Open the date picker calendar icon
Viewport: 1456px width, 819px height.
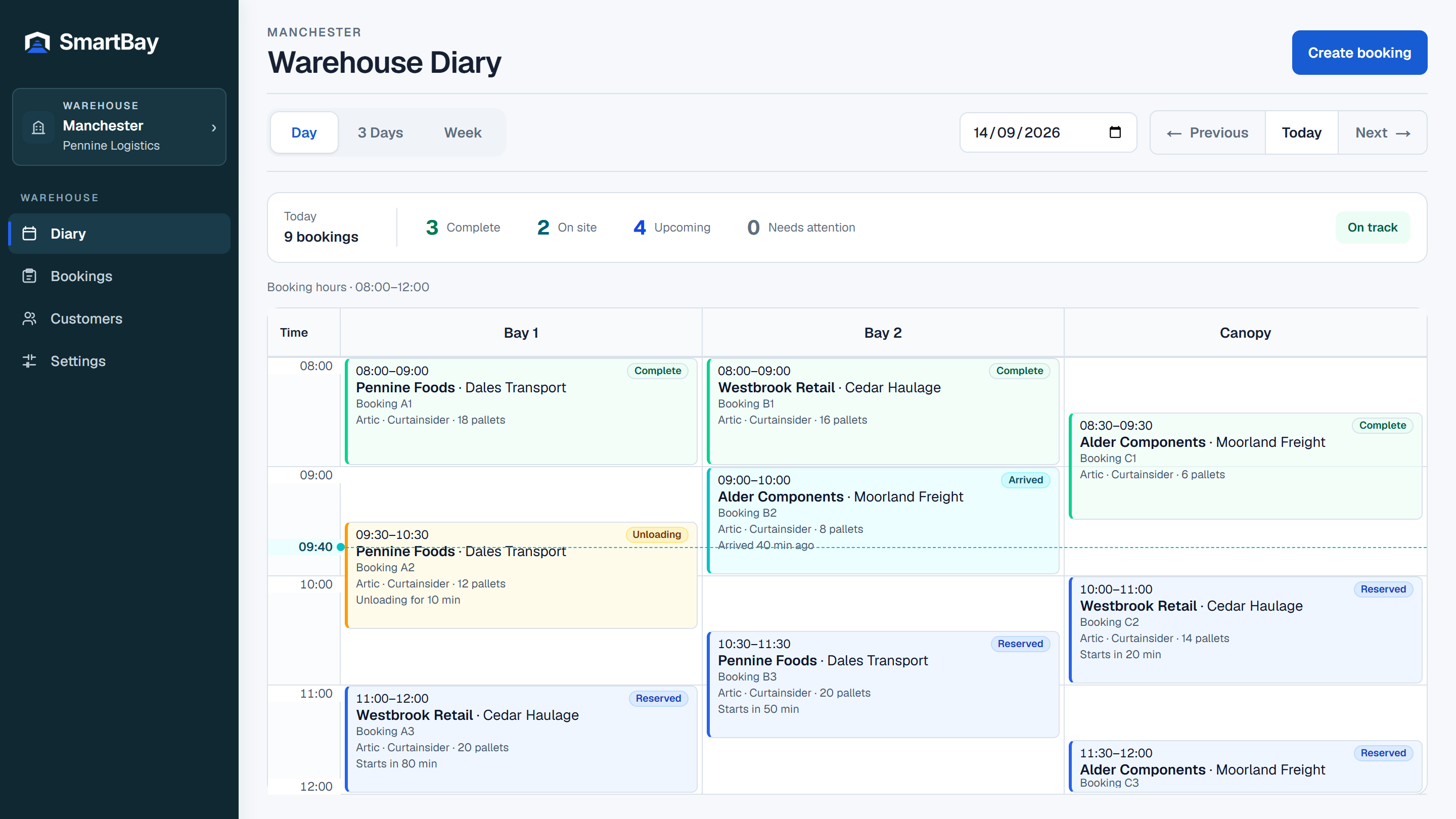click(1115, 132)
